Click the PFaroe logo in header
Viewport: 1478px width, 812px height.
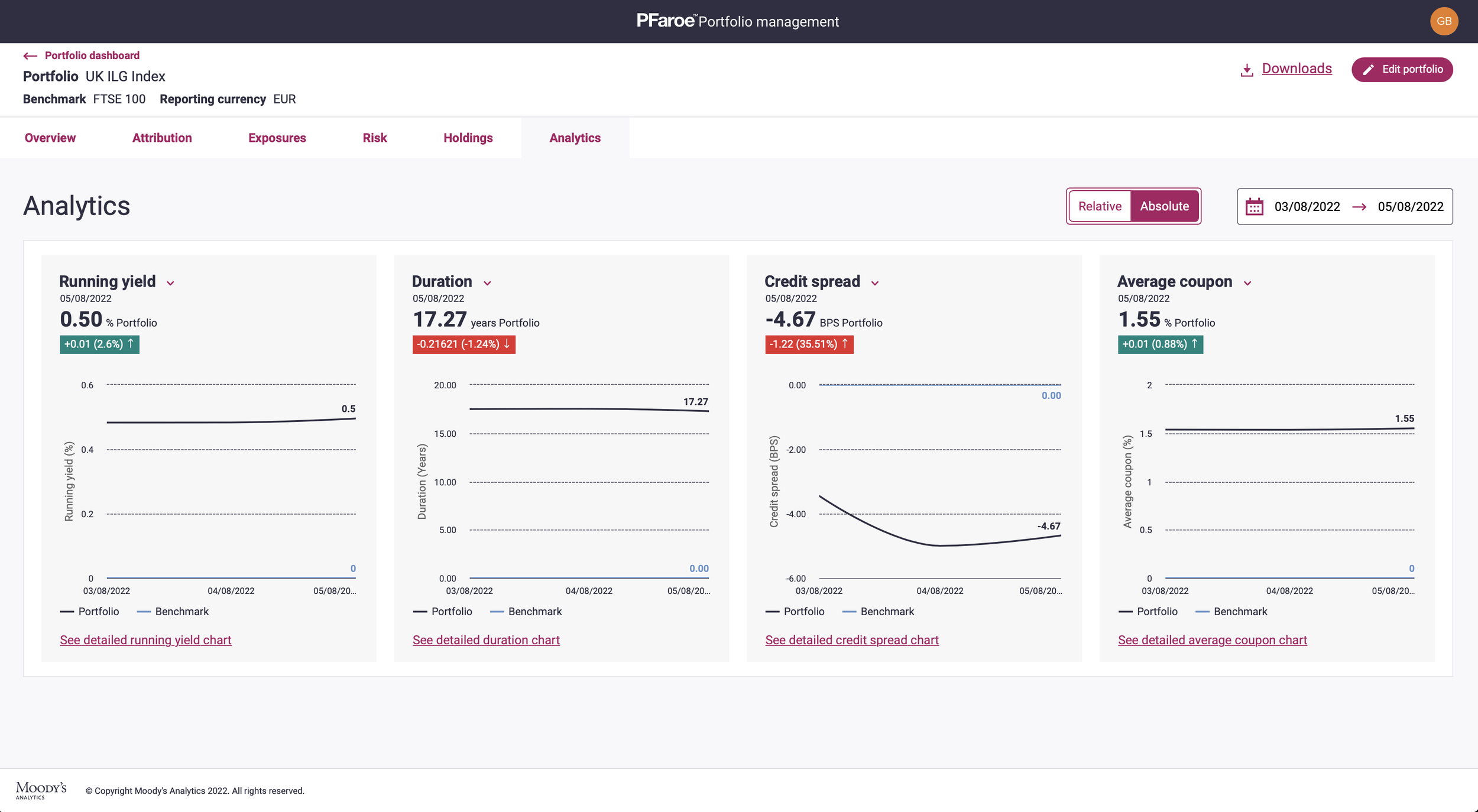pyautogui.click(x=666, y=21)
